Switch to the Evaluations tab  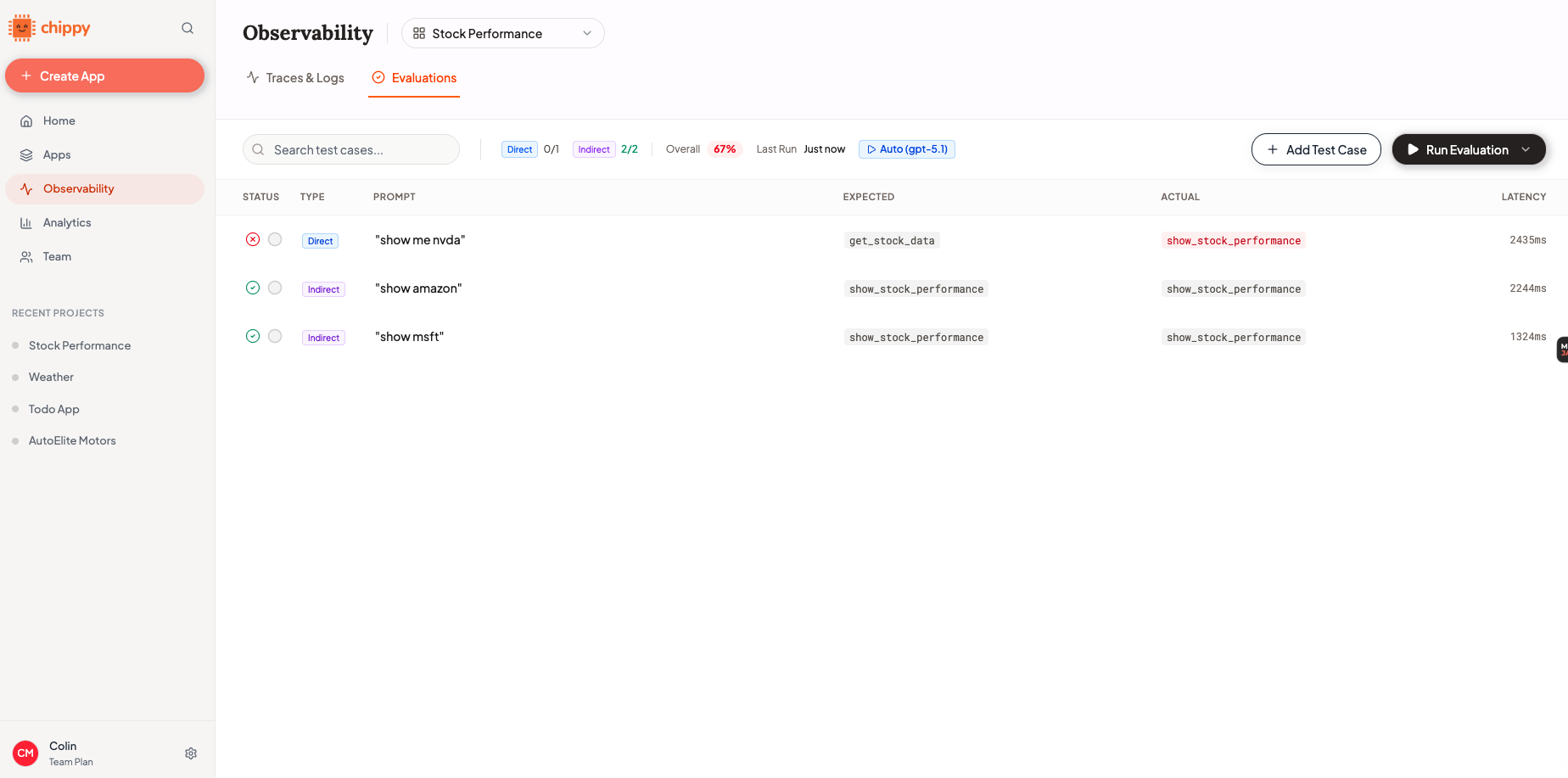tap(414, 78)
